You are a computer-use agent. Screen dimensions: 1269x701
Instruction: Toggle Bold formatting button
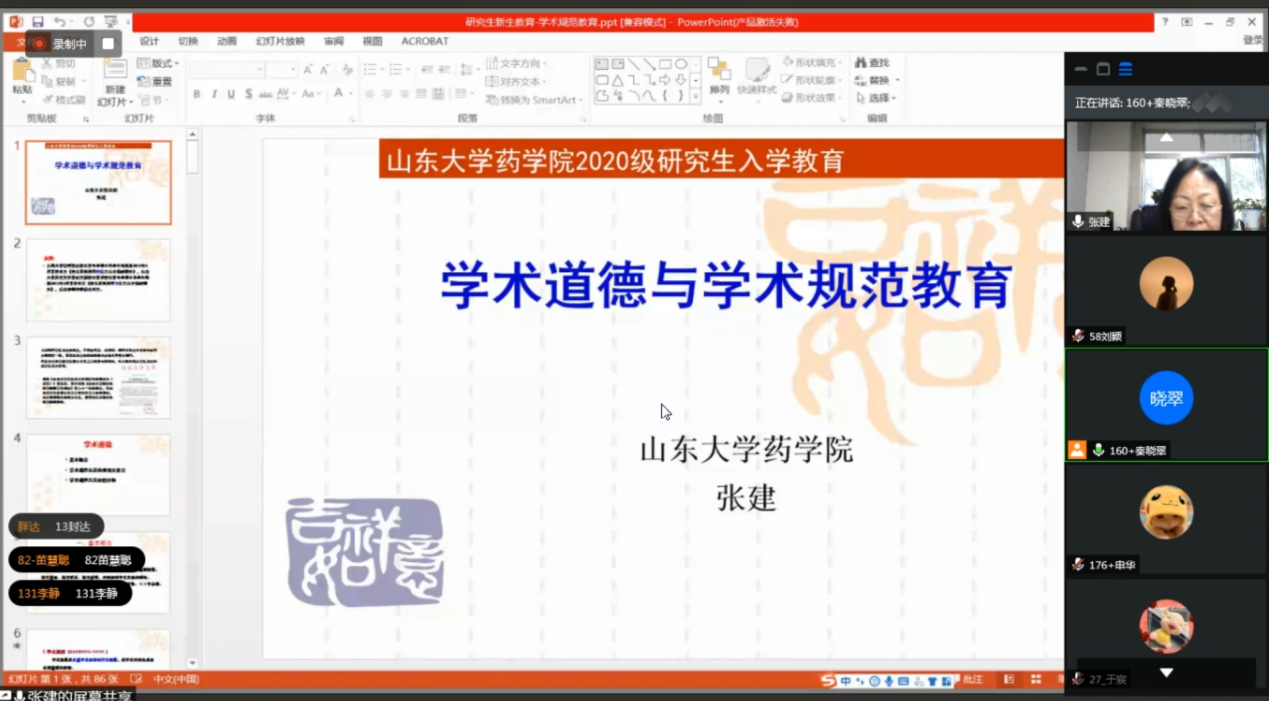pos(197,94)
